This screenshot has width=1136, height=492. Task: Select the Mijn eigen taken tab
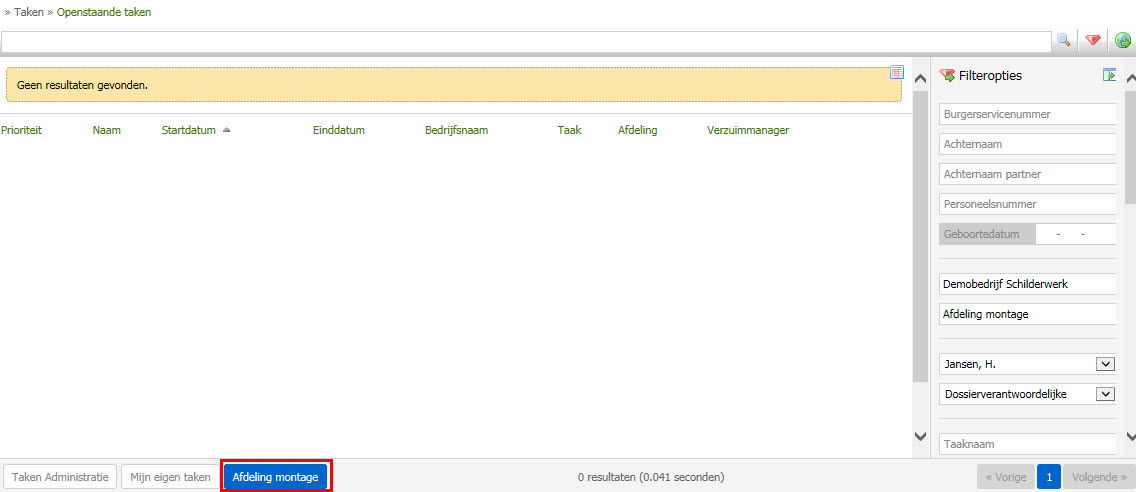[x=169, y=477]
